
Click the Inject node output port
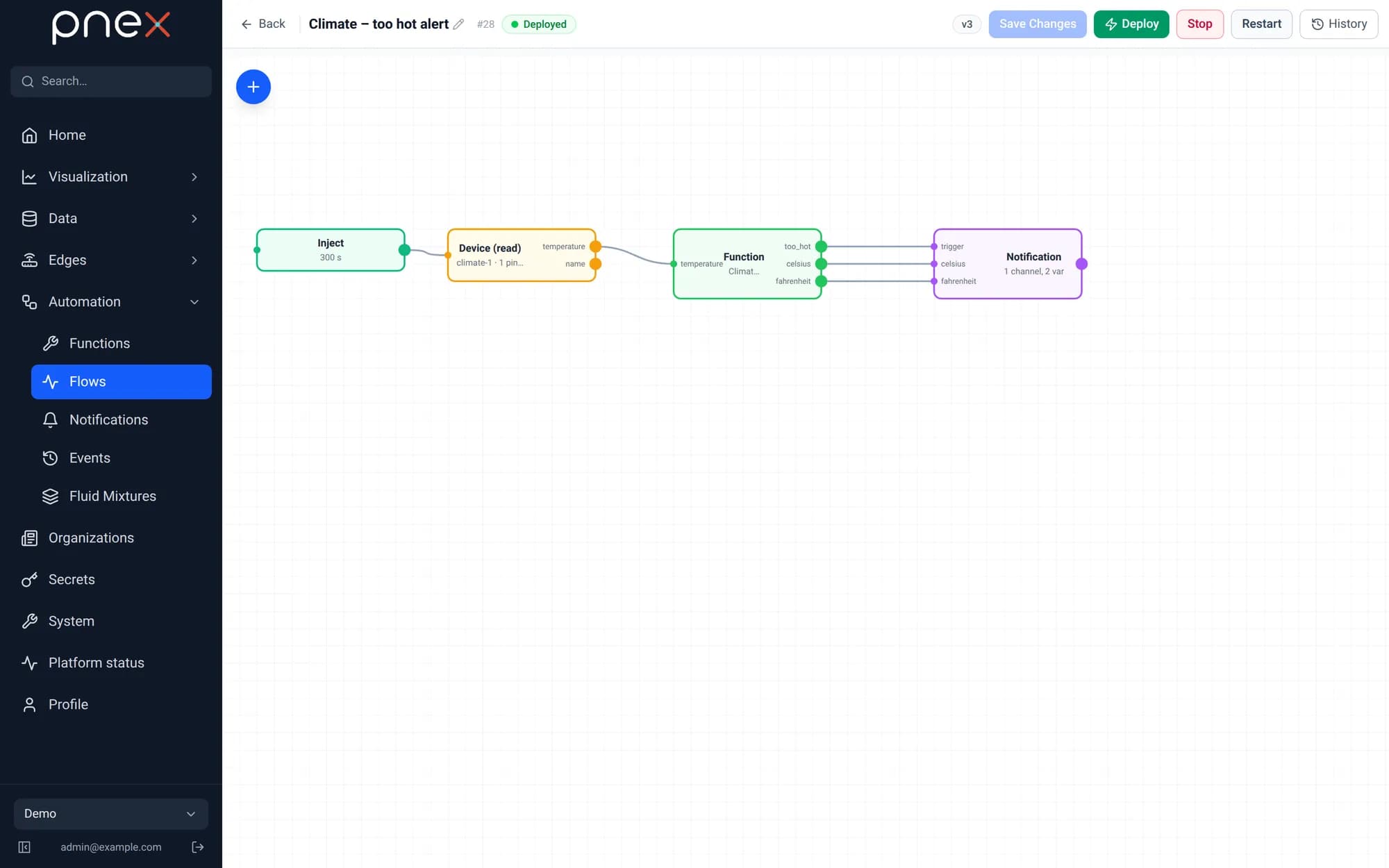tap(404, 250)
